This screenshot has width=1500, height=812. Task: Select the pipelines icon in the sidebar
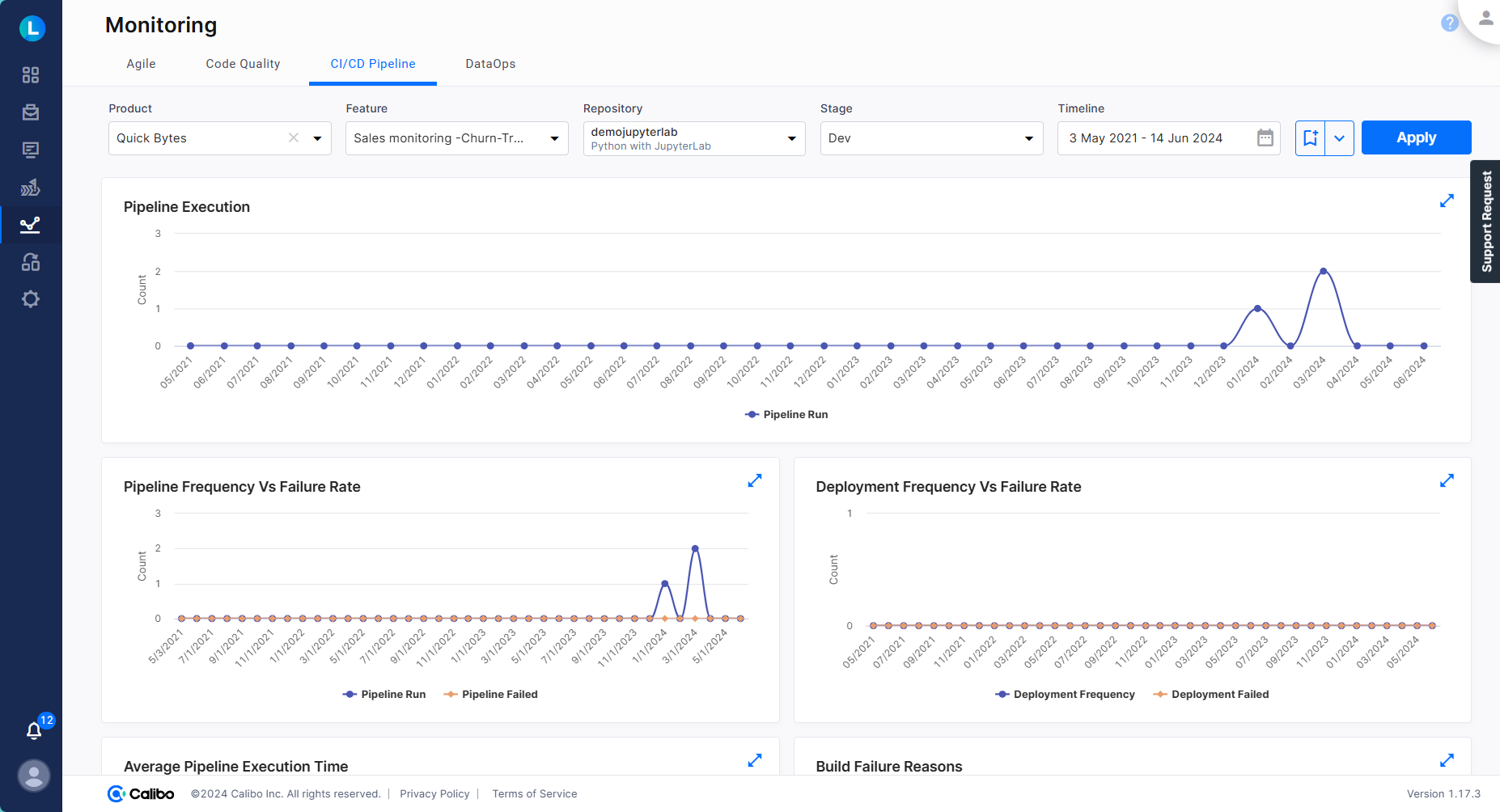[x=31, y=187]
